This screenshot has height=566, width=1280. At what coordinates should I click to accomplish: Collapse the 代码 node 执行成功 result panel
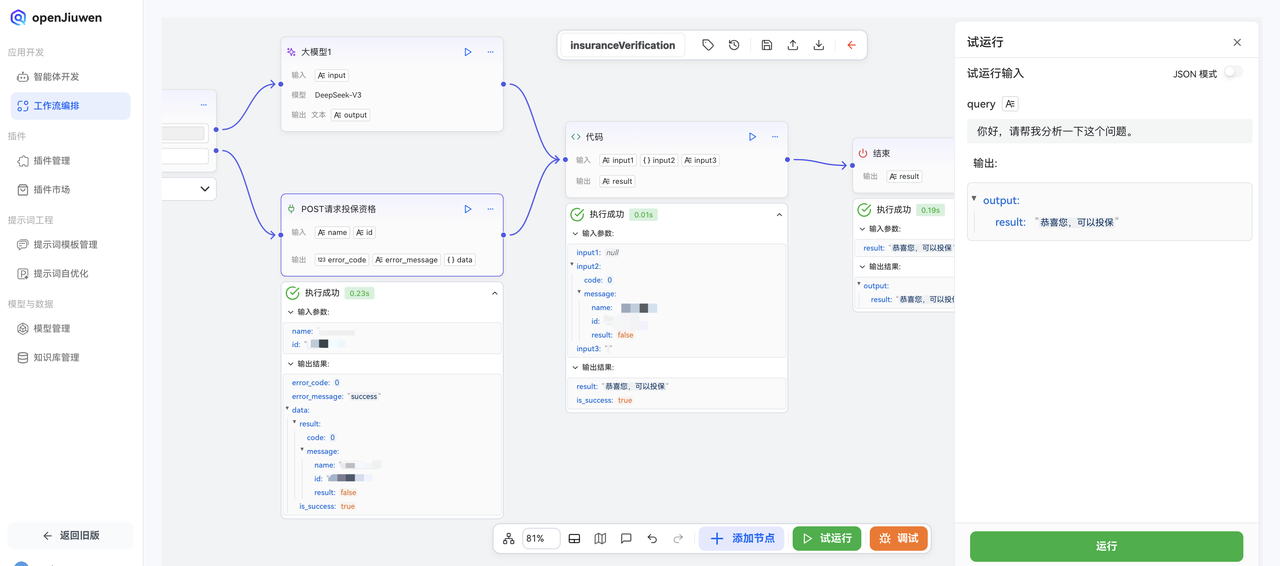point(779,214)
